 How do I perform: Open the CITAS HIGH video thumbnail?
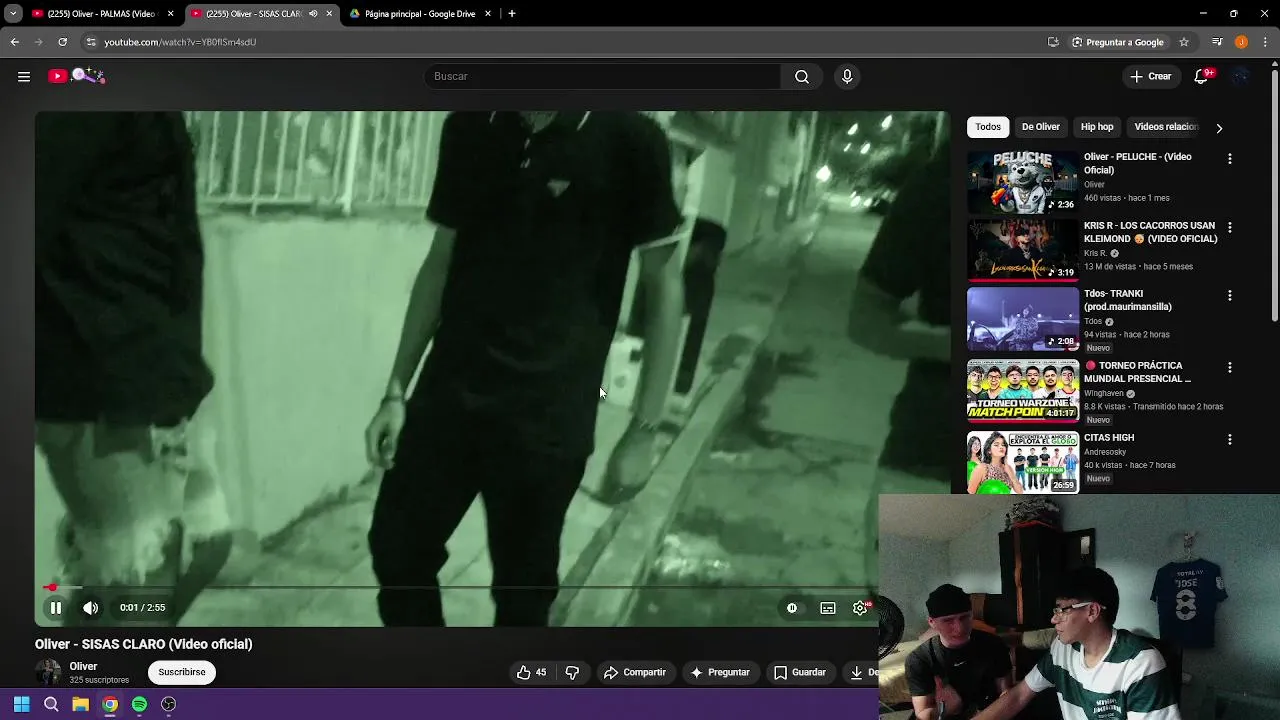(x=1023, y=462)
